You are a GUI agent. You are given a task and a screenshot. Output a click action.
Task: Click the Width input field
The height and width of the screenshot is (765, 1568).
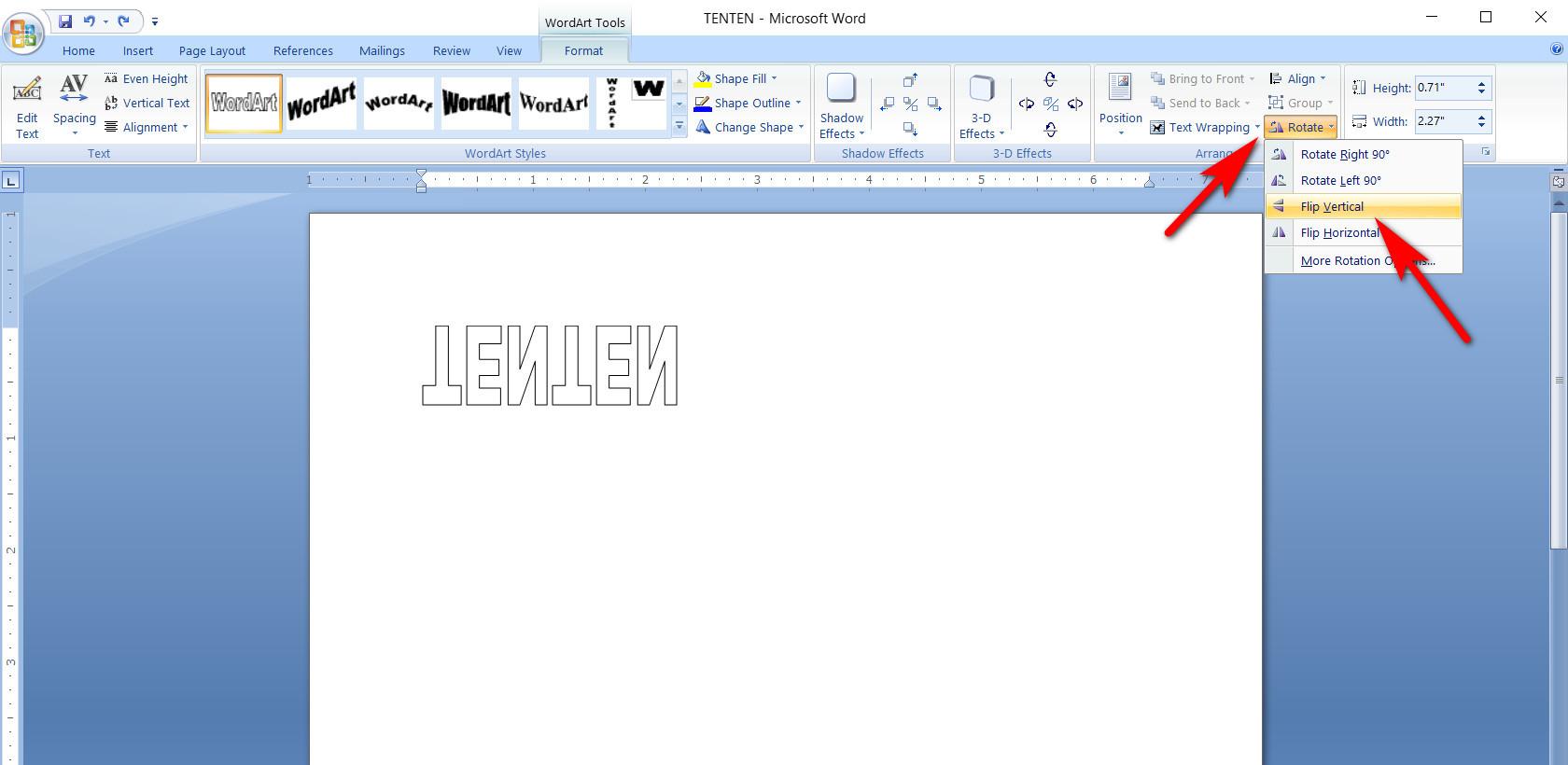[1443, 121]
